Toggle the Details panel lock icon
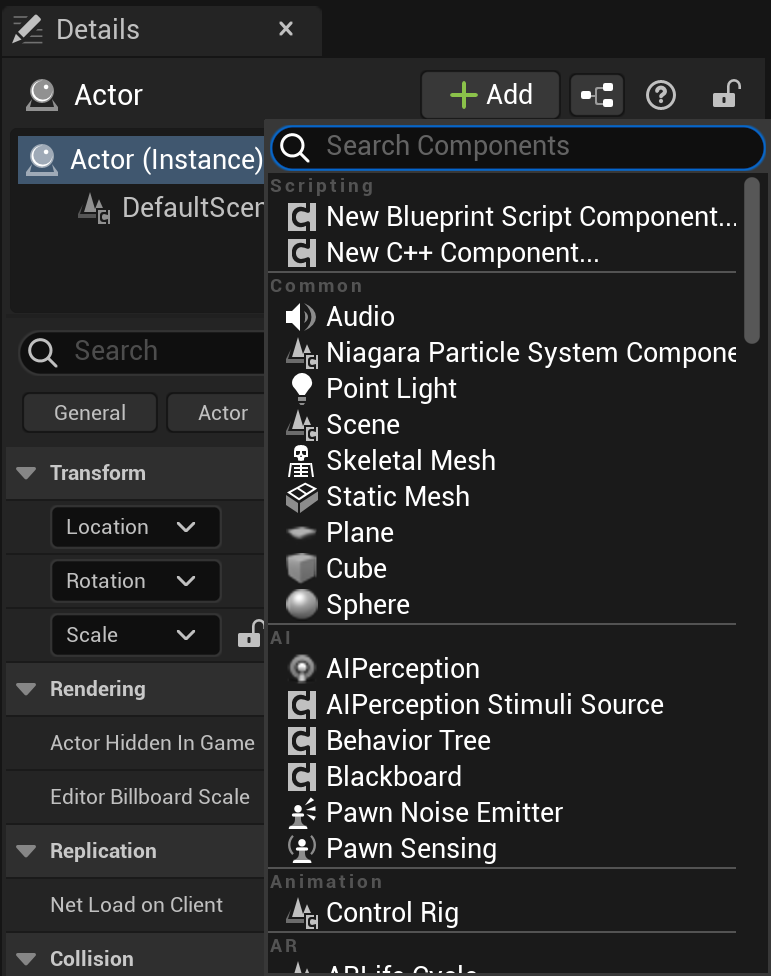 (725, 96)
